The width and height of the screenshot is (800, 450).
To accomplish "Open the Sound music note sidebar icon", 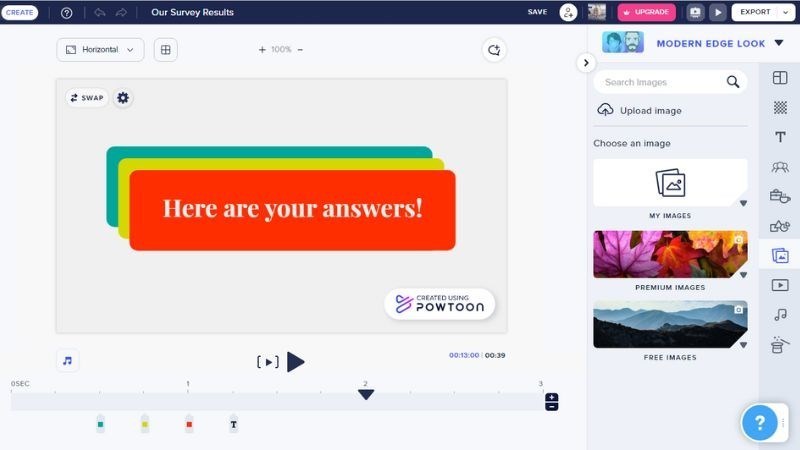I will point(780,315).
